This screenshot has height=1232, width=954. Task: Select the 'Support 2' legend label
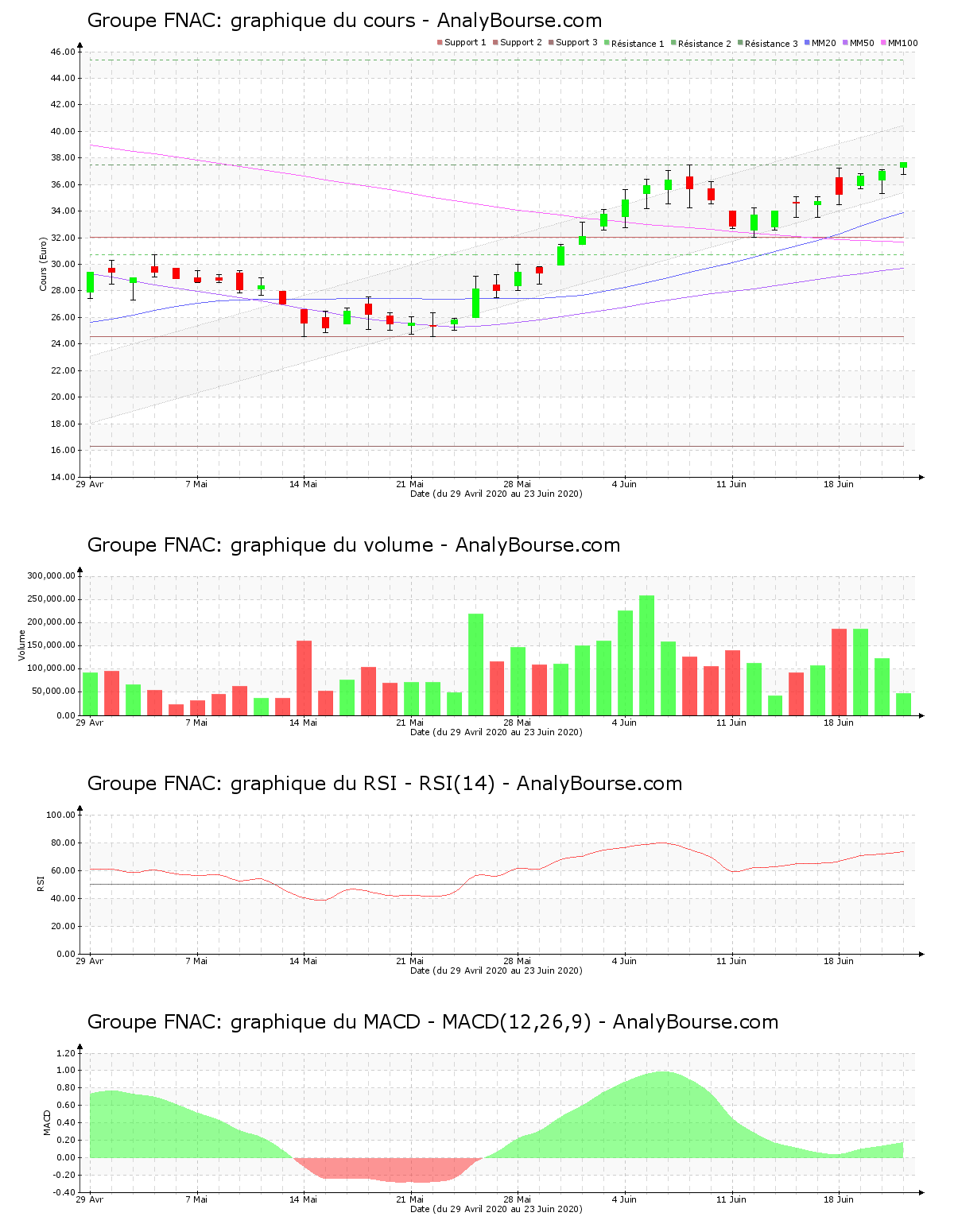click(521, 43)
